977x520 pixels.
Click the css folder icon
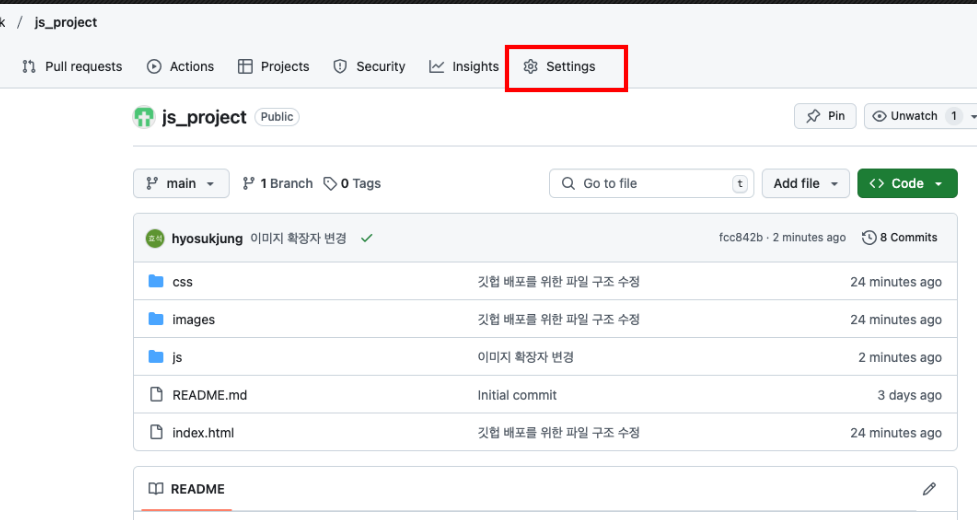[x=156, y=281]
